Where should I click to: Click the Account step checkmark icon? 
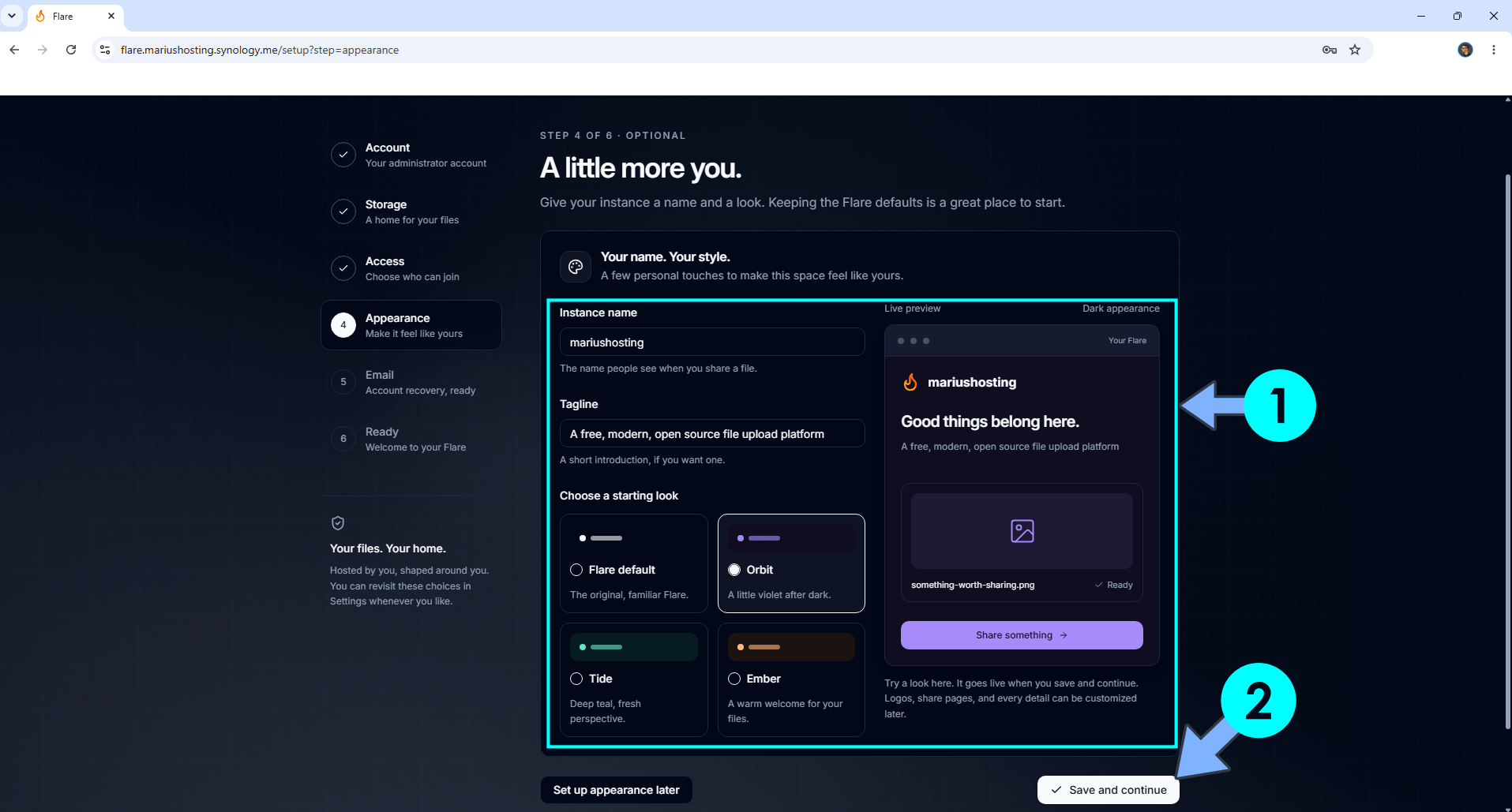tap(343, 155)
